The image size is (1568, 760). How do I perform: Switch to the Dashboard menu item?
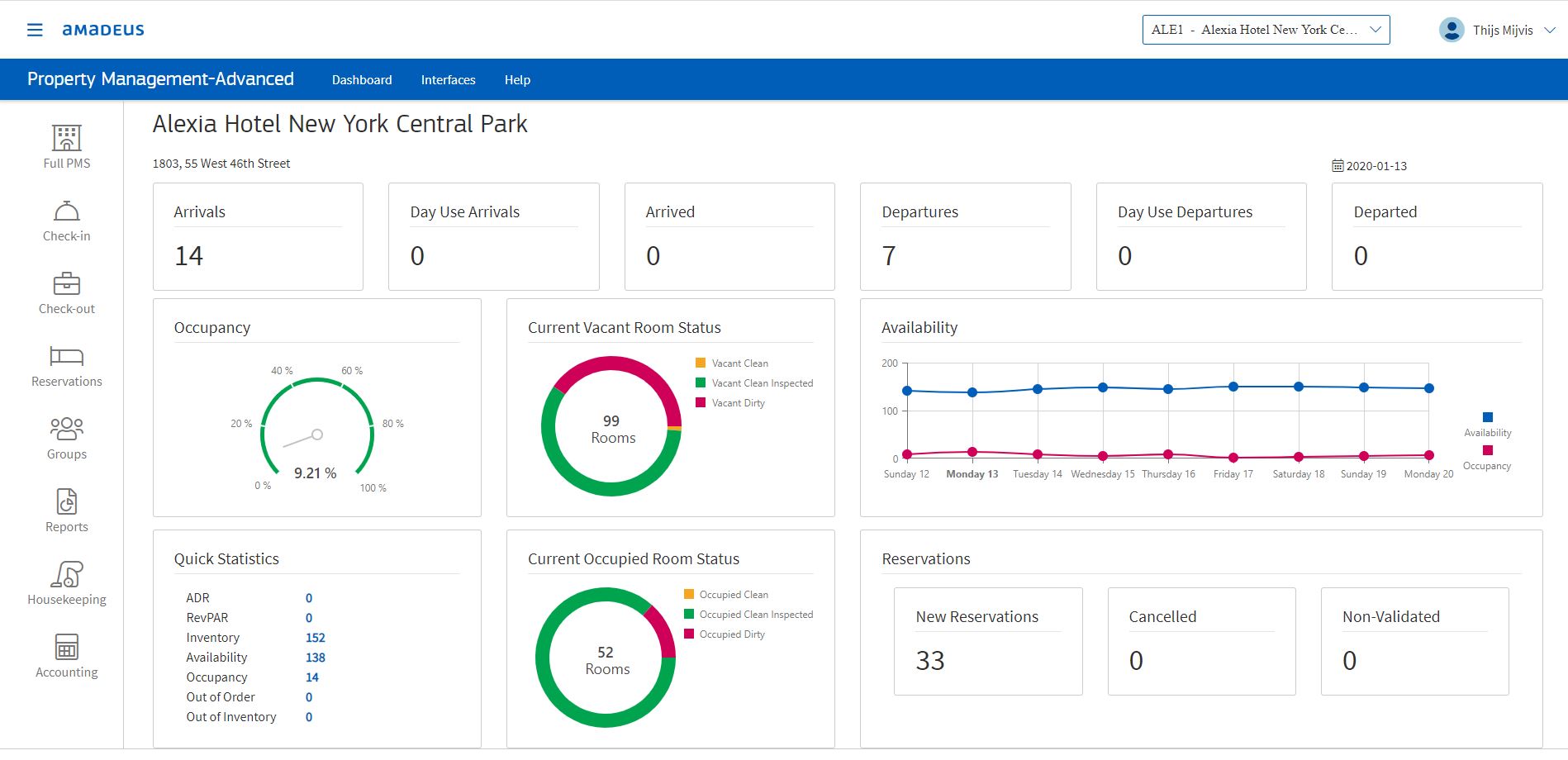pos(362,80)
